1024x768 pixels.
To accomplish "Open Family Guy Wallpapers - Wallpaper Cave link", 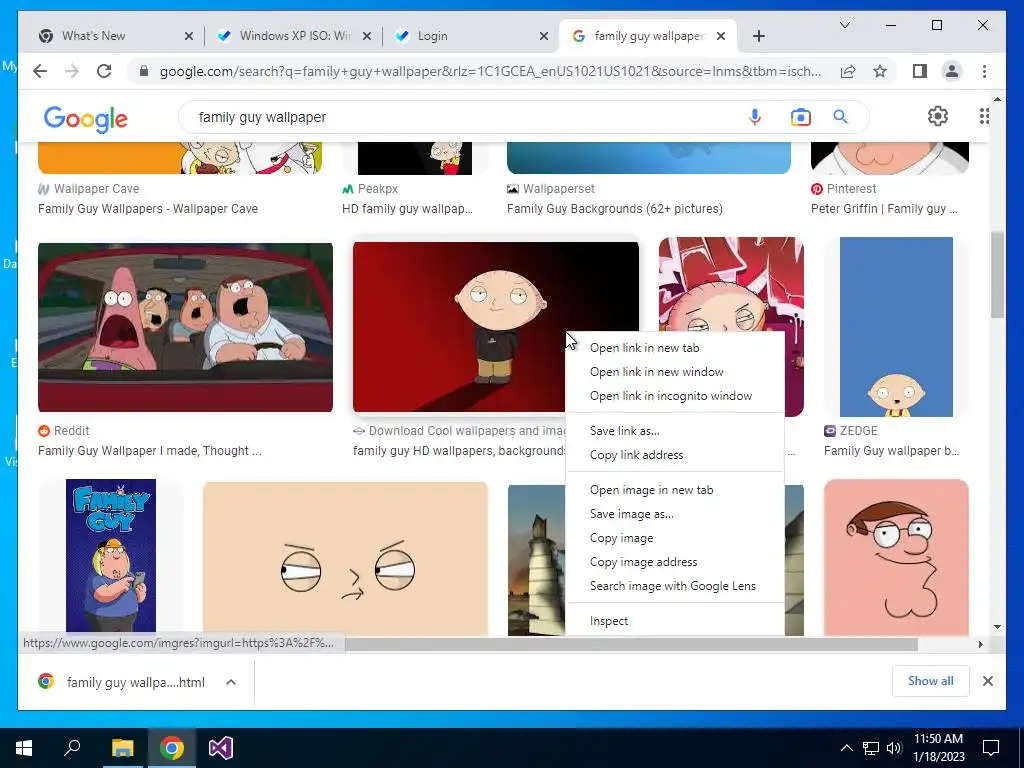I will point(148,209).
